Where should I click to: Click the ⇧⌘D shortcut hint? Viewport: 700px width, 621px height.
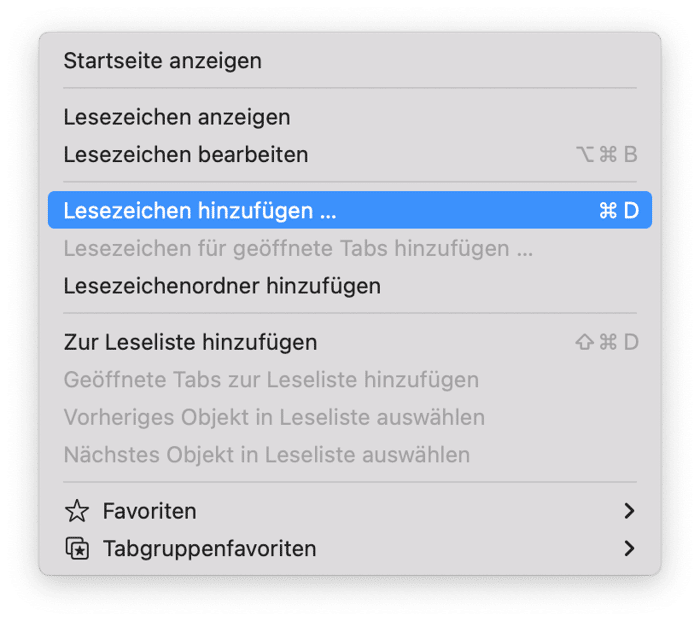pos(607,342)
